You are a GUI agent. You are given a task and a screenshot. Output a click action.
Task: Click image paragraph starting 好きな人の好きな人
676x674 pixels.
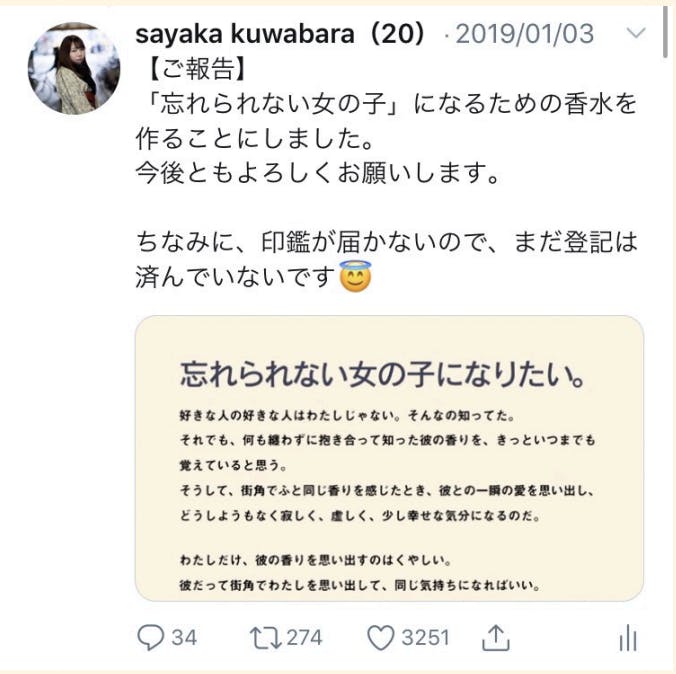coord(387,466)
